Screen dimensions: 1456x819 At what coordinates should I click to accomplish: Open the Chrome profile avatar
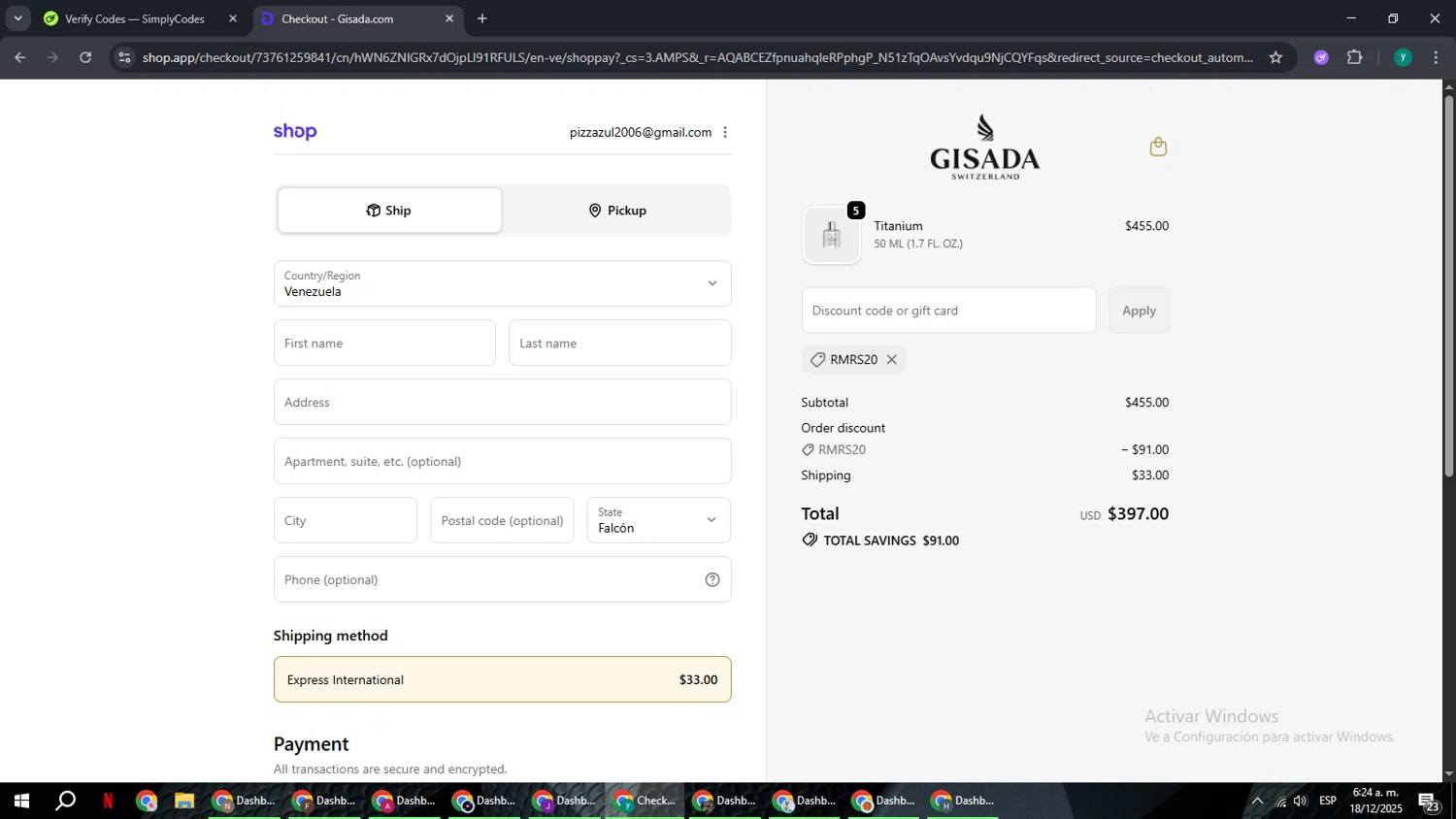coord(1403,57)
